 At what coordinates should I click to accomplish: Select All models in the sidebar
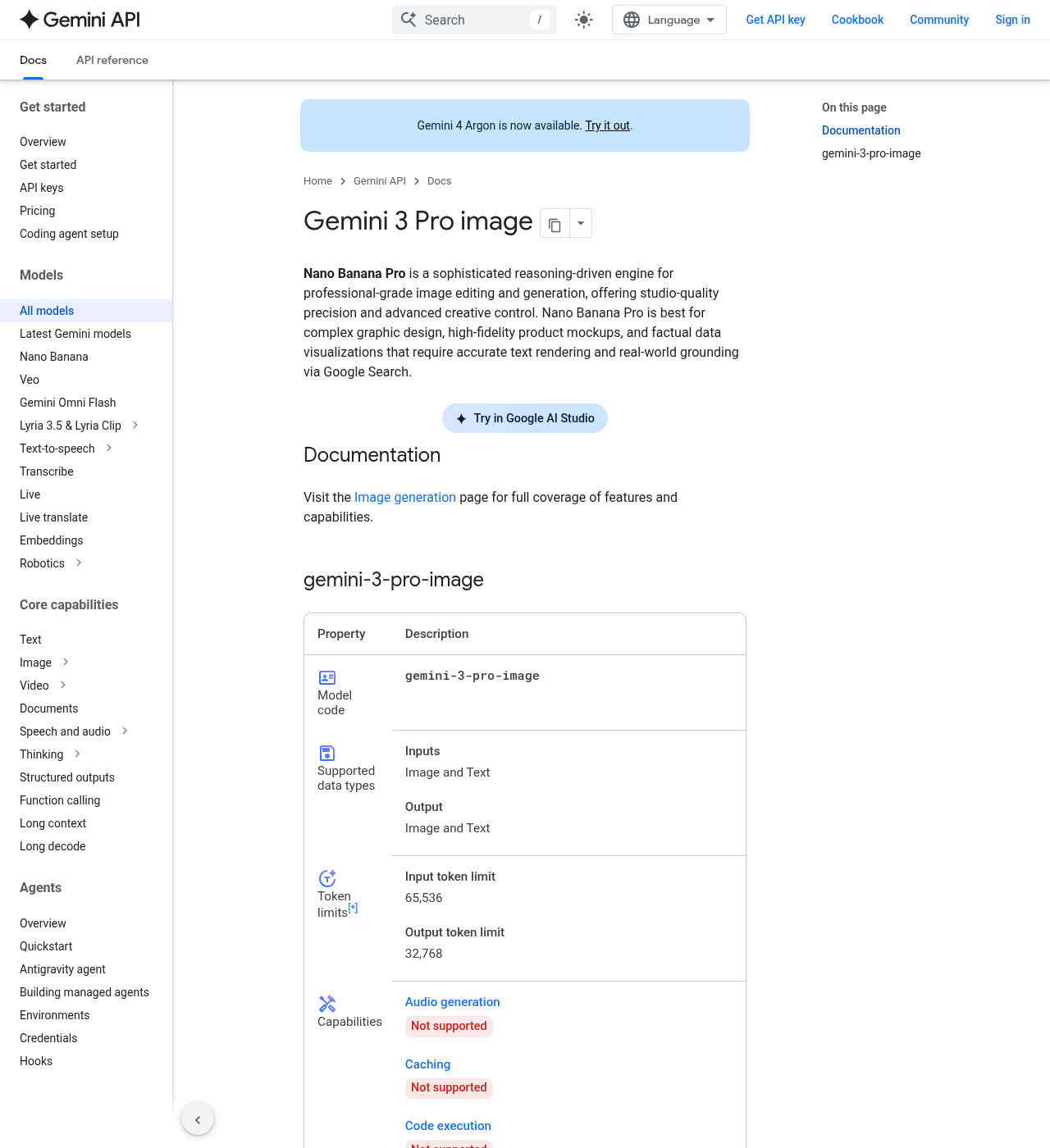point(86,311)
